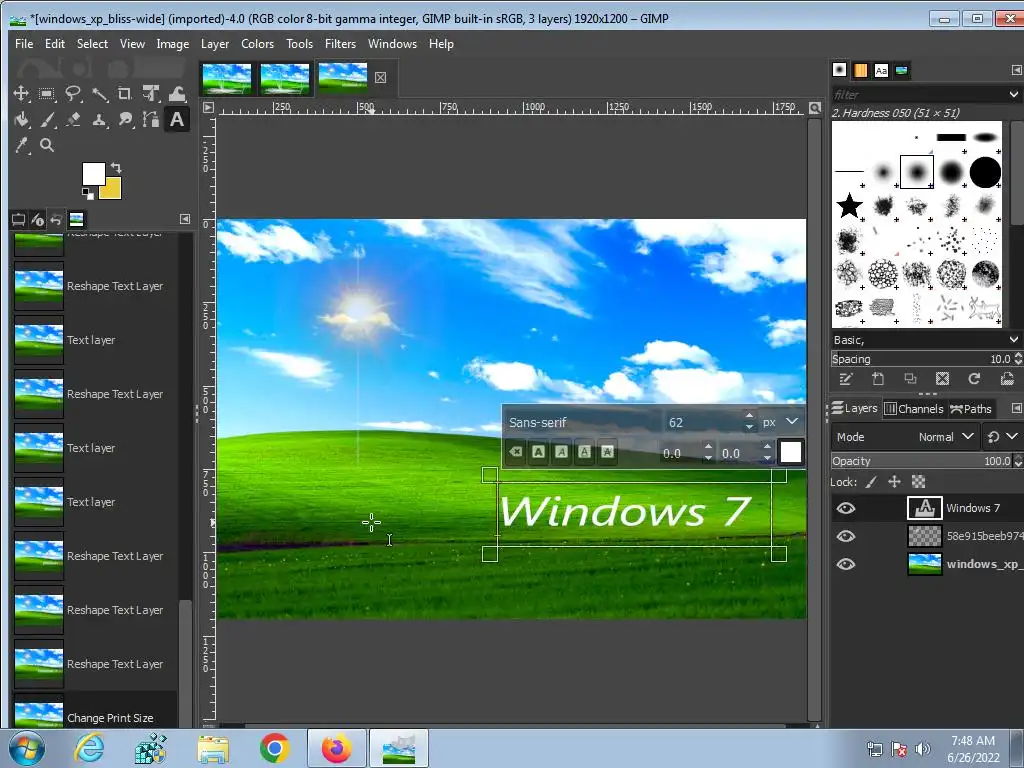The height and width of the screenshot is (768, 1024).
Task: Open the Patterns tab in right dock
Action: click(x=861, y=70)
